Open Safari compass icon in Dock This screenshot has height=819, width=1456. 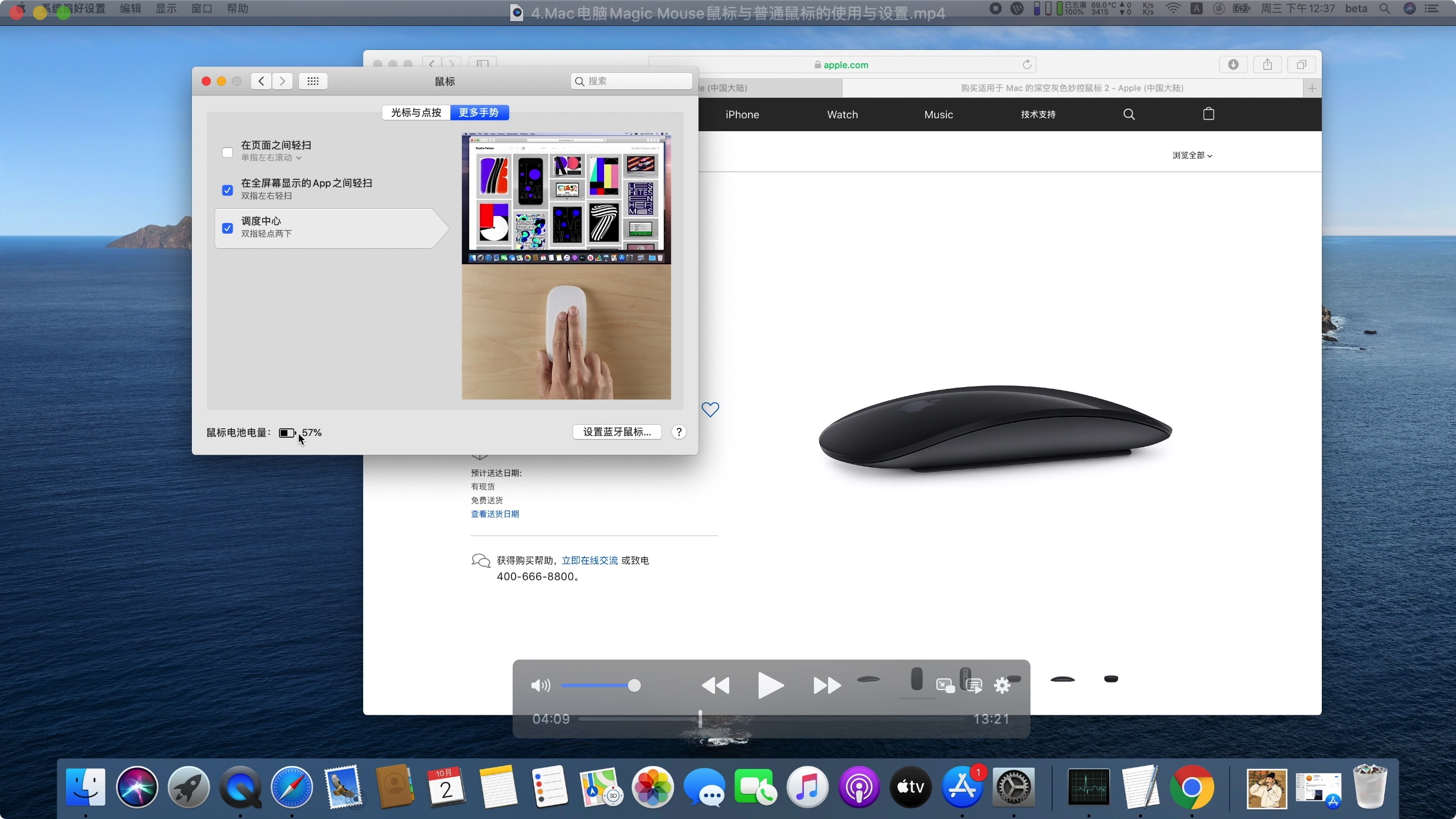291,787
